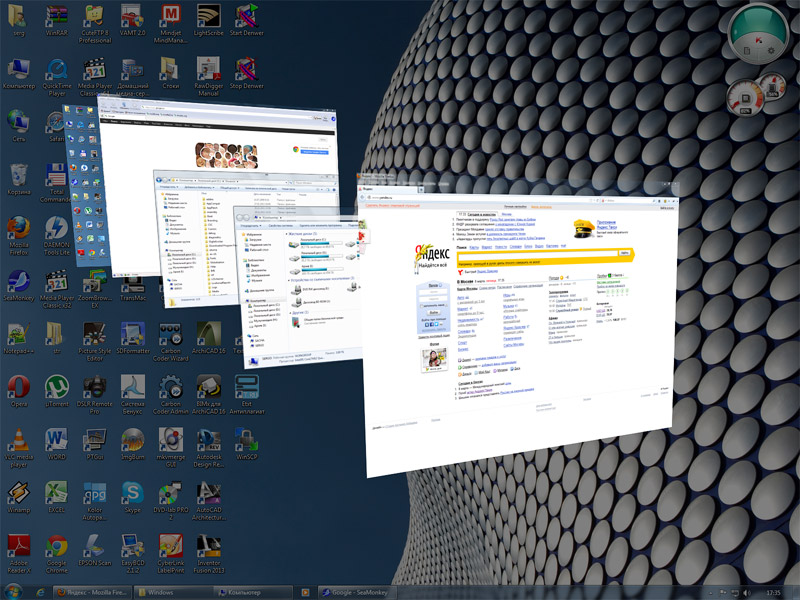Click the volume icon in system tray
800x600 pixels.
point(747,592)
